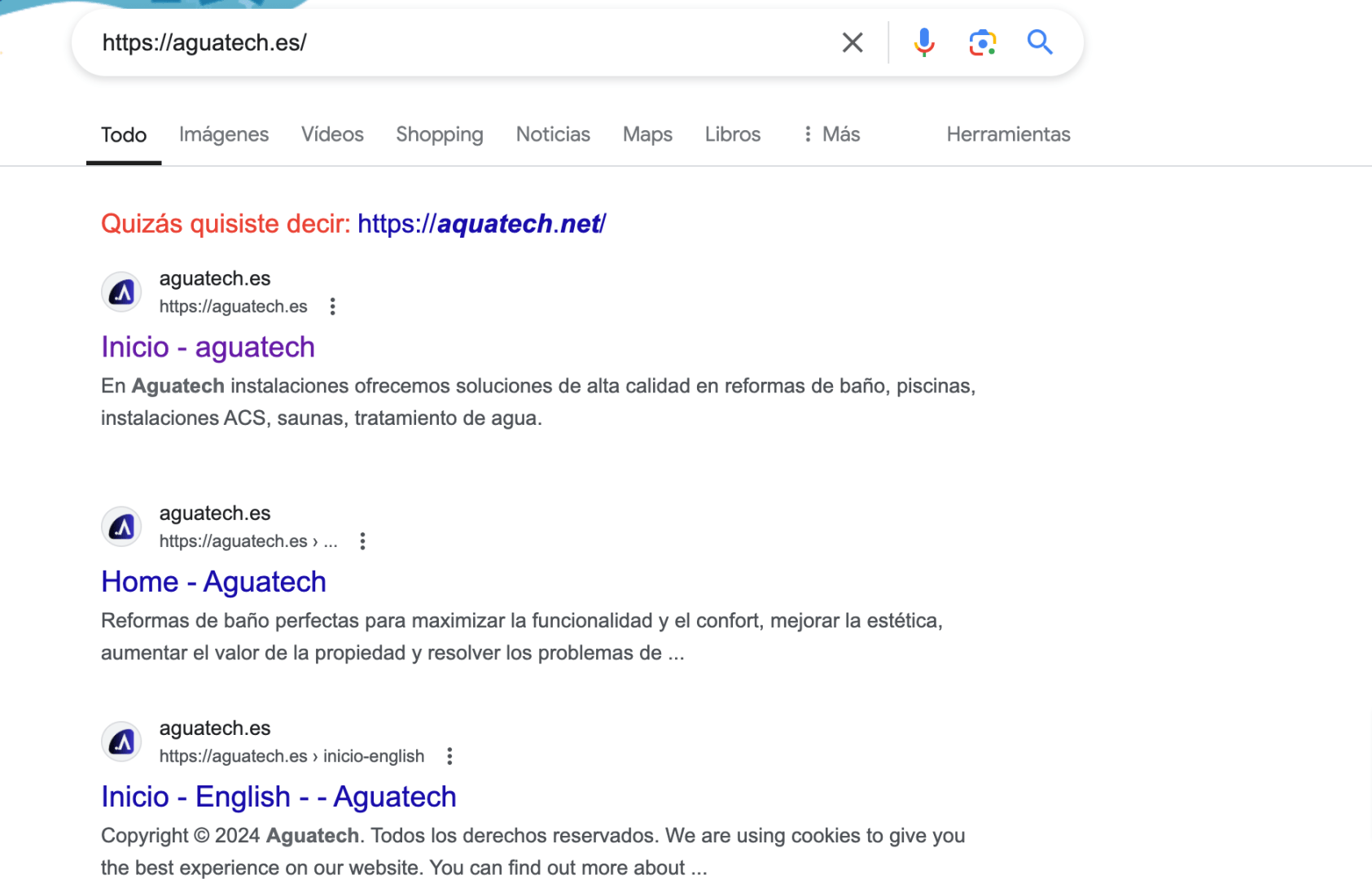Viewport: 1372px width, 879px height.
Task: Open Inicio - English - - Aguatech result
Action: tap(278, 797)
